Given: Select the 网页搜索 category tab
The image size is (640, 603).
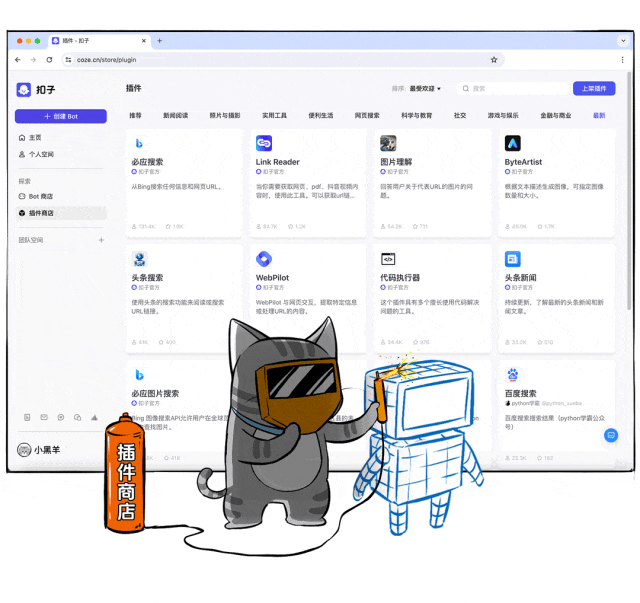Looking at the screenshot, I should (367, 116).
